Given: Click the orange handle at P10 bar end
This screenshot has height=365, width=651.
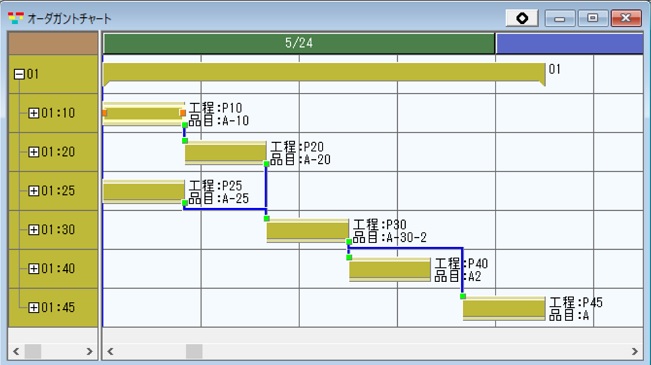Looking at the screenshot, I should pos(183,113).
